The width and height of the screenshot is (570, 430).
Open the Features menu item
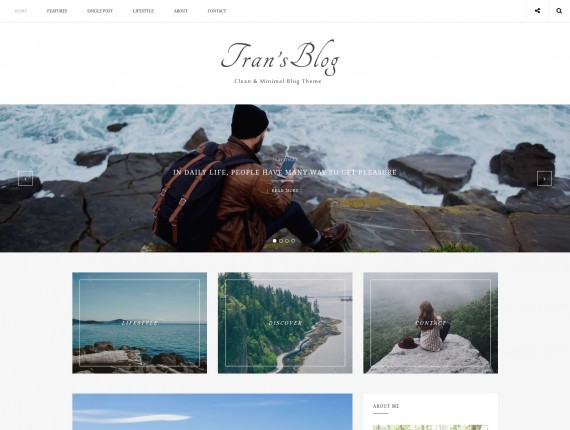click(x=57, y=11)
